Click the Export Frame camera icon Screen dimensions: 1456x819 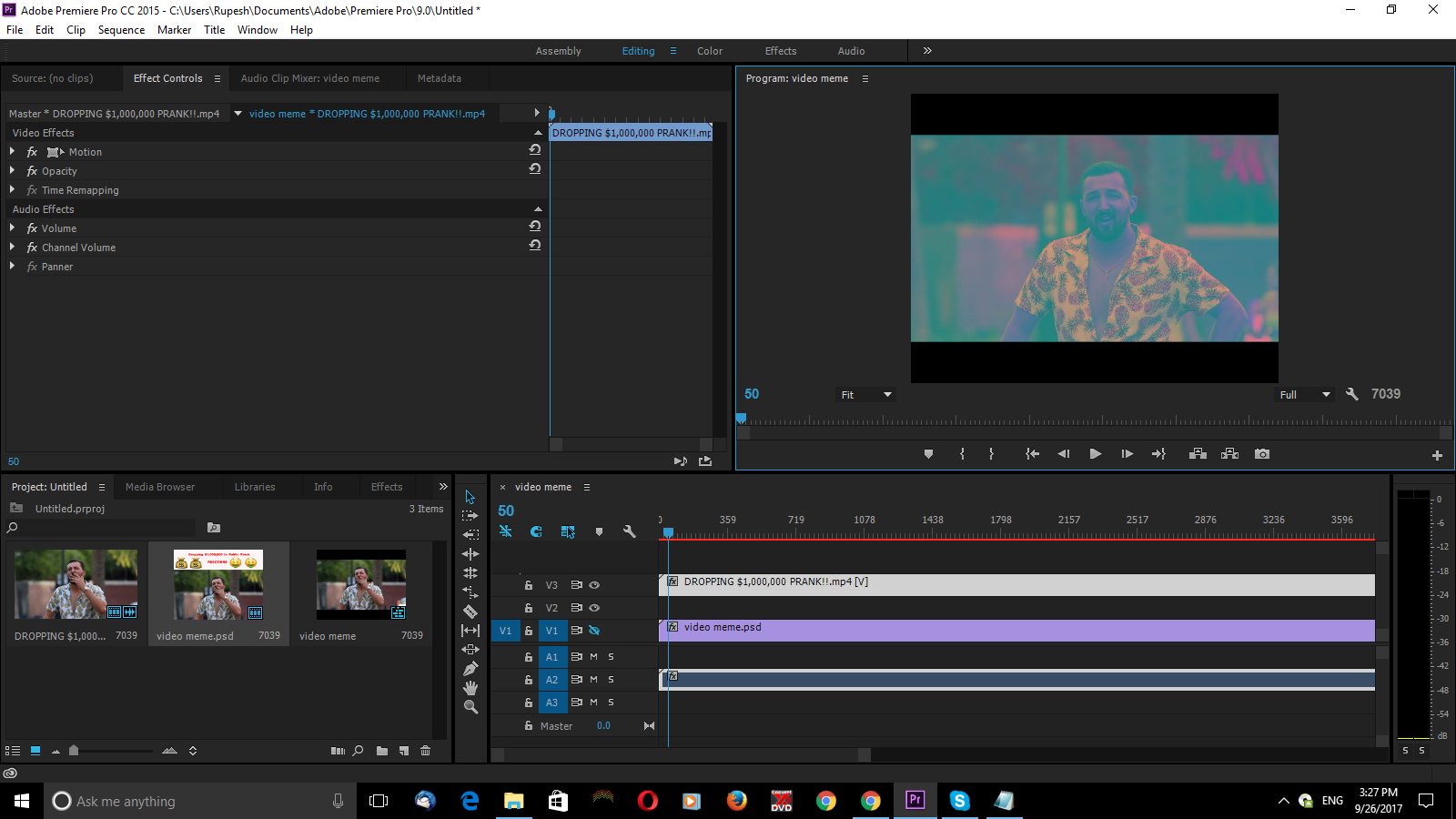pos(1261,454)
